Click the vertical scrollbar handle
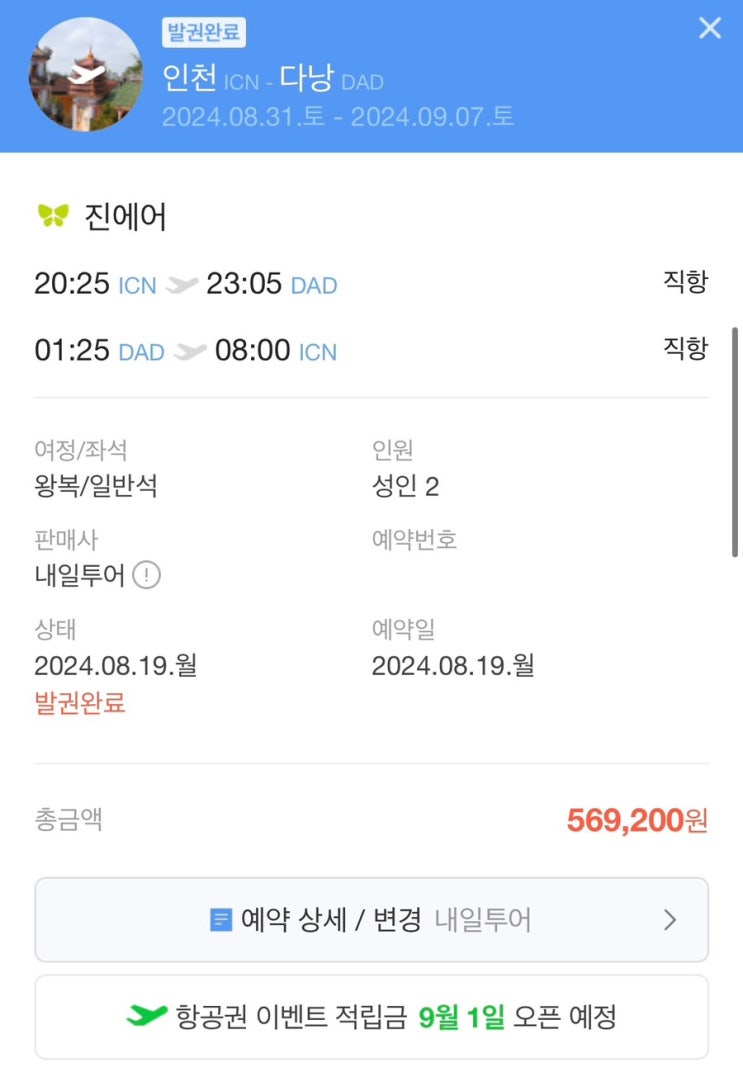 [x=736, y=440]
